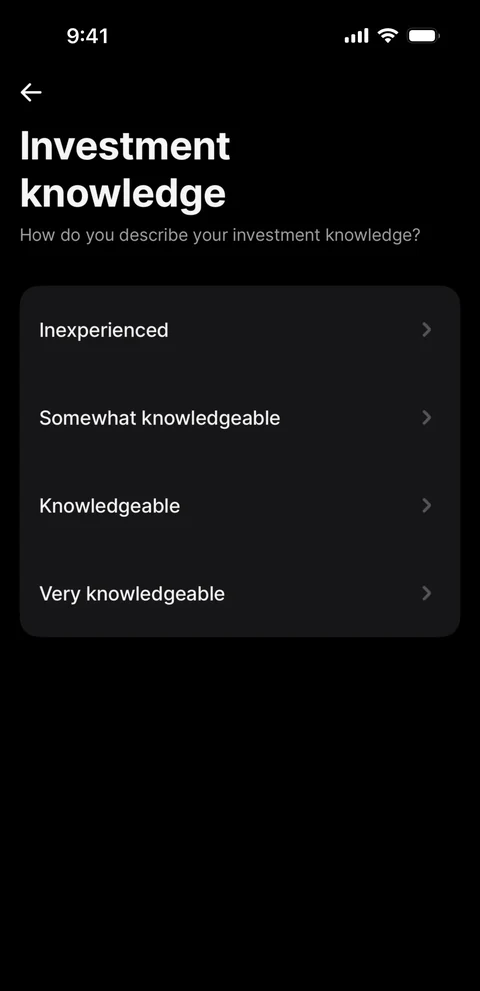The image size is (480, 991).
Task: Select the Inexperienced option label
Action: [x=104, y=330]
